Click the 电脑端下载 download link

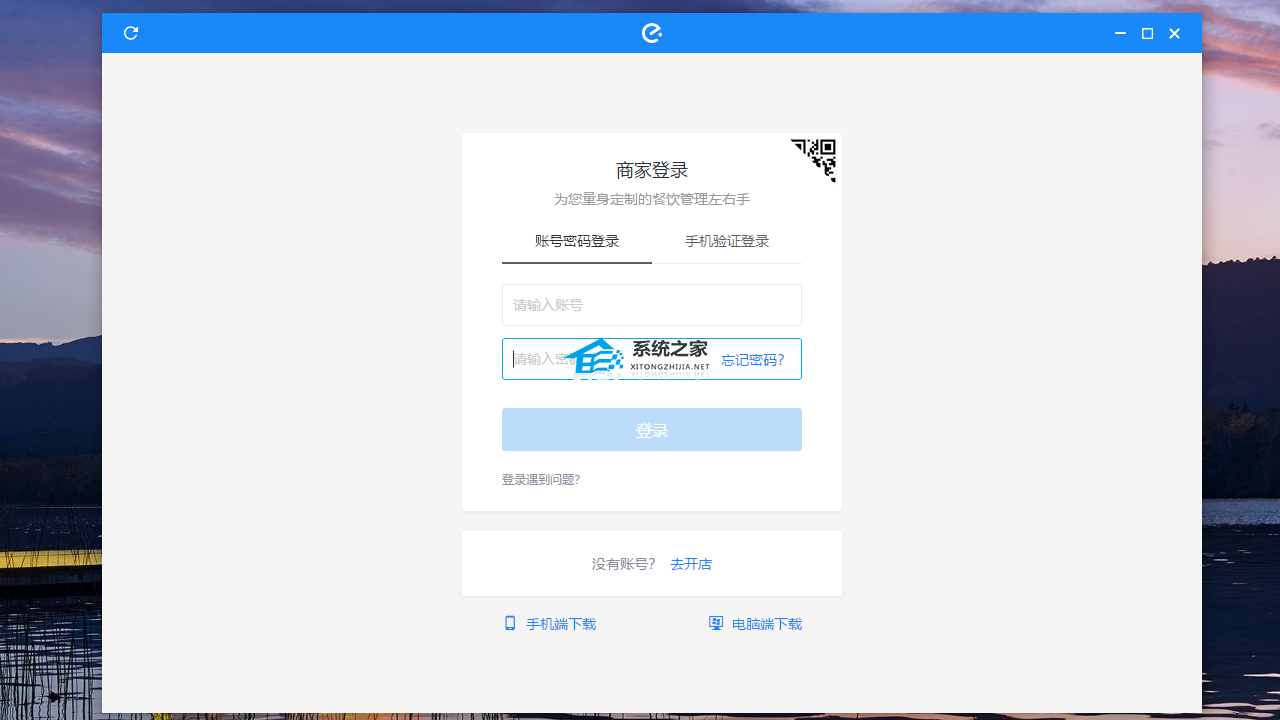pyautogui.click(x=767, y=623)
